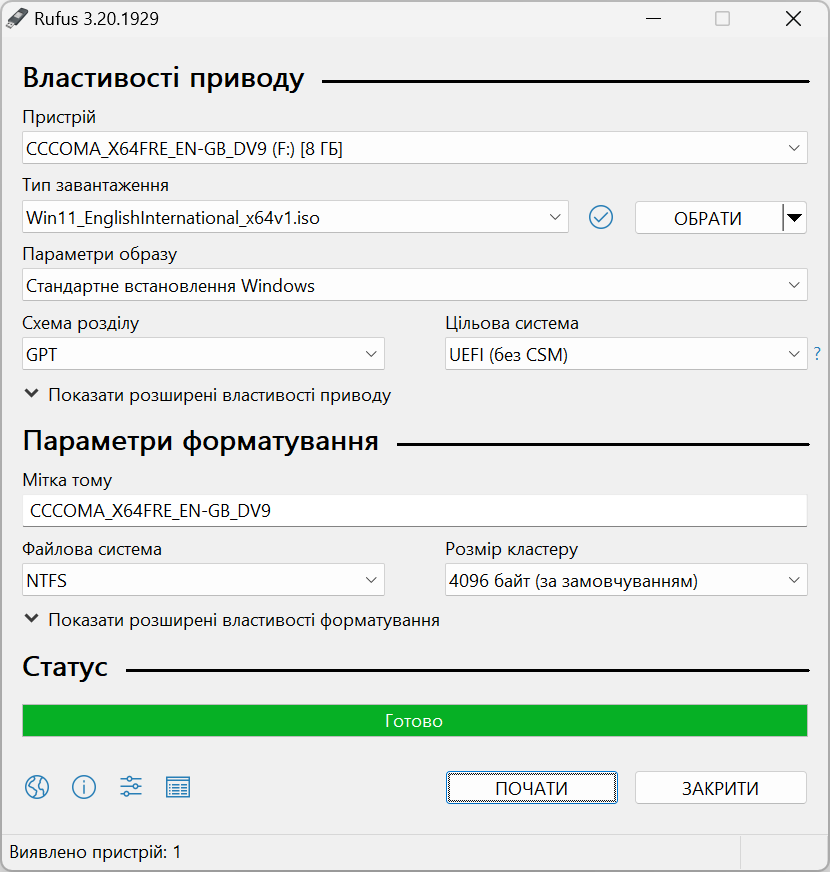The height and width of the screenshot is (872, 830).
Task: Open the About info icon
Action: [x=84, y=787]
